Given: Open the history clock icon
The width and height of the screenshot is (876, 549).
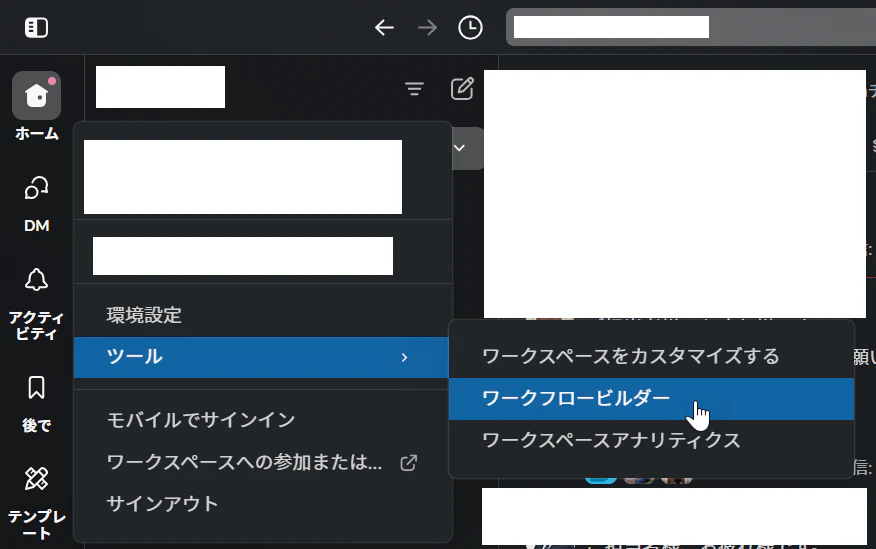Looking at the screenshot, I should click(470, 27).
